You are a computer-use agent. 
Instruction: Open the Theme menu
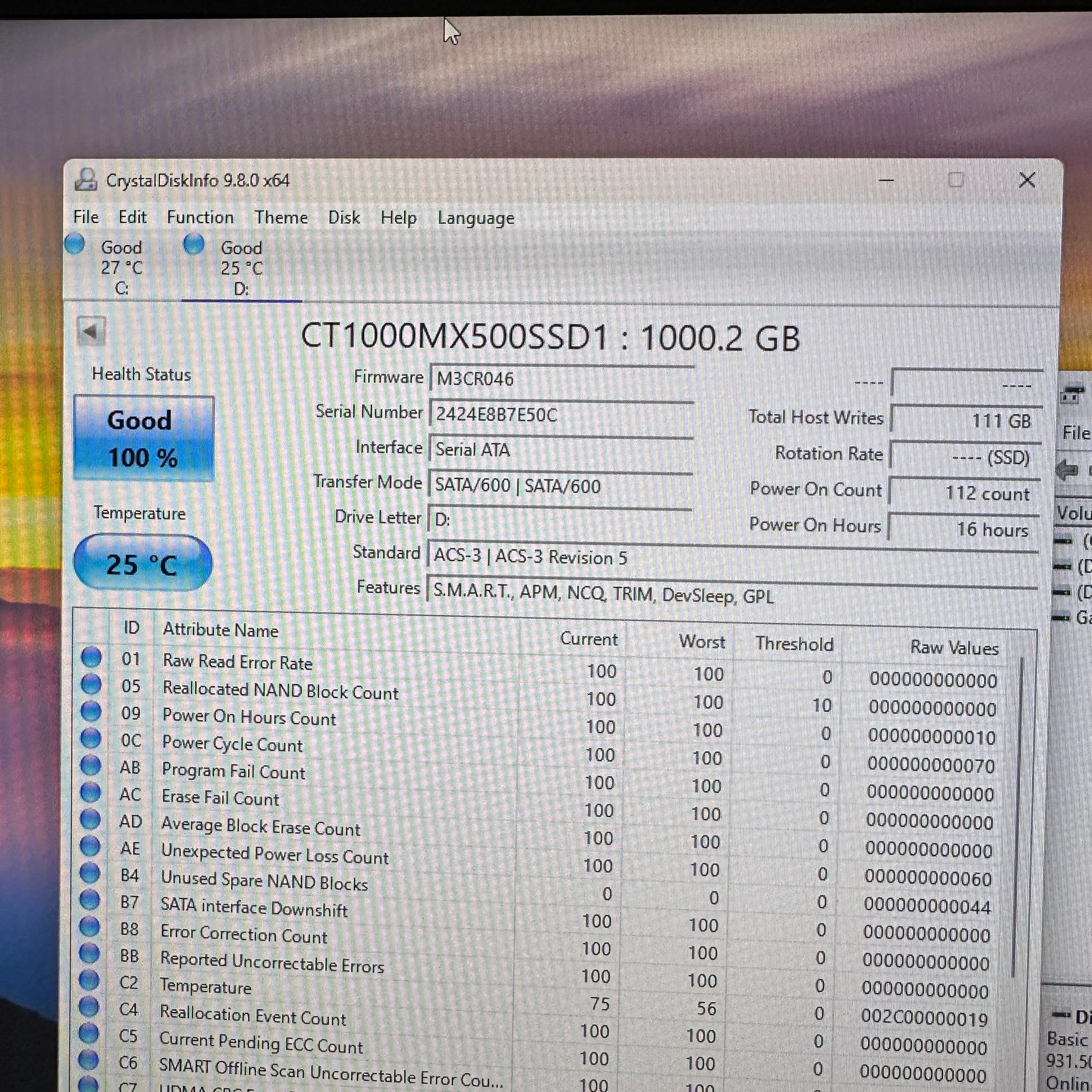(x=281, y=218)
